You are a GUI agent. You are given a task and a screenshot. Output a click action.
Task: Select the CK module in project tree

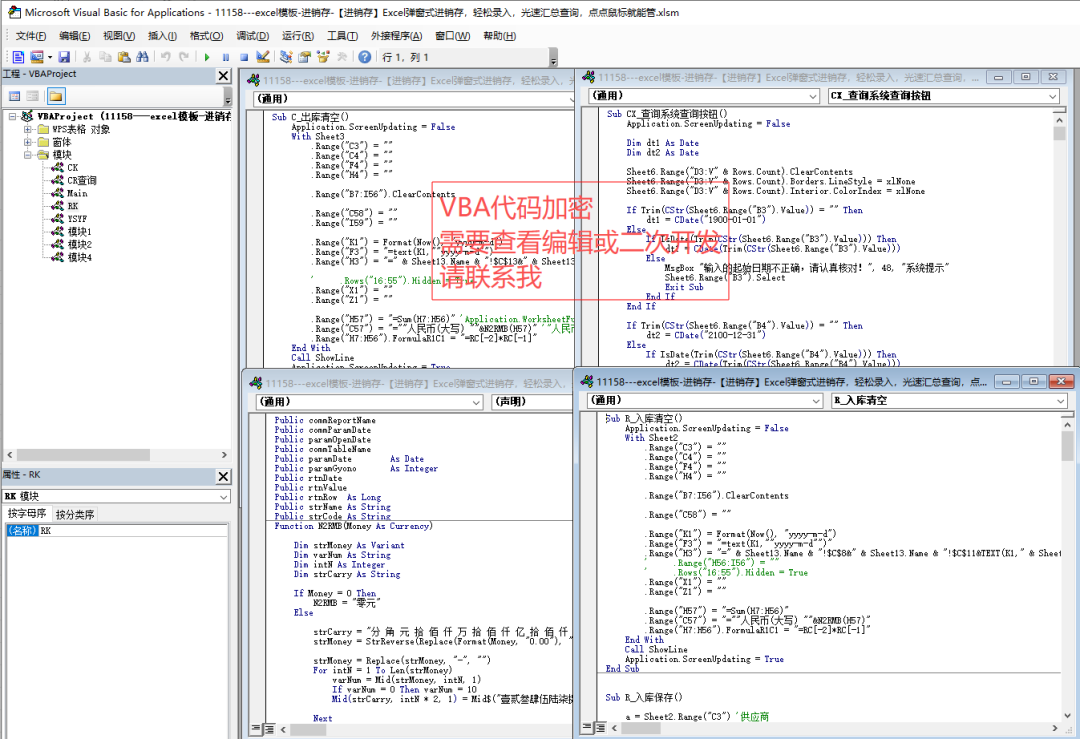[x=72, y=168]
